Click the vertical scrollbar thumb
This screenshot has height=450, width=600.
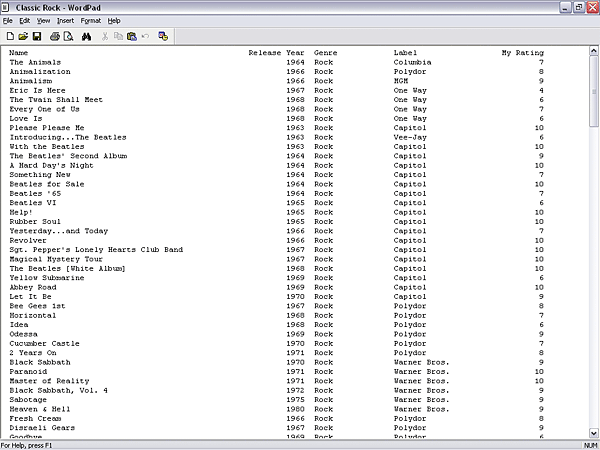coord(594,91)
